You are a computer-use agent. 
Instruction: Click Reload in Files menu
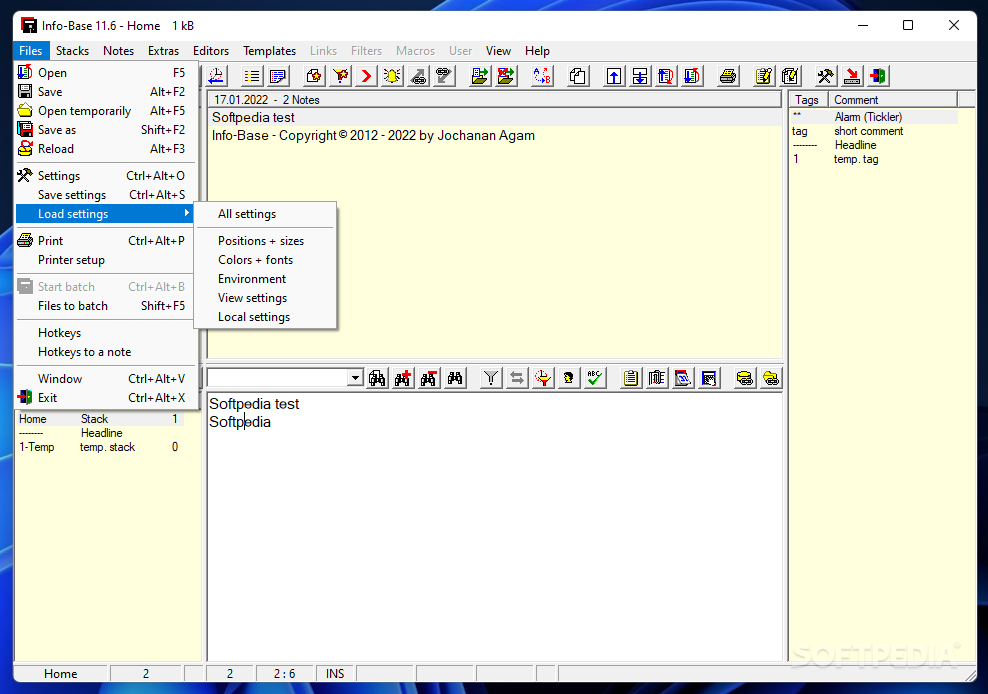coord(106,149)
